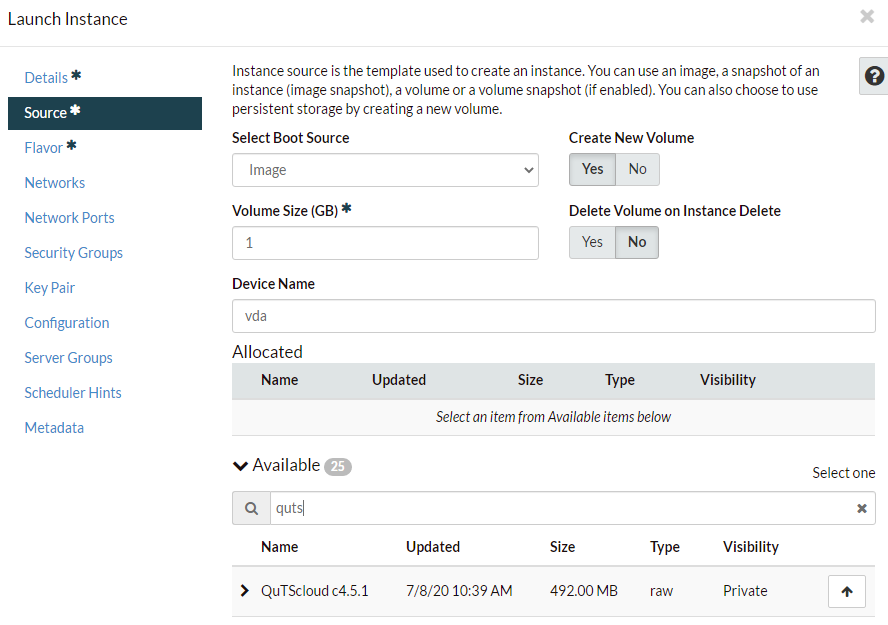This screenshot has height=625, width=888.
Task: Open the Networks step
Action: coord(55,183)
